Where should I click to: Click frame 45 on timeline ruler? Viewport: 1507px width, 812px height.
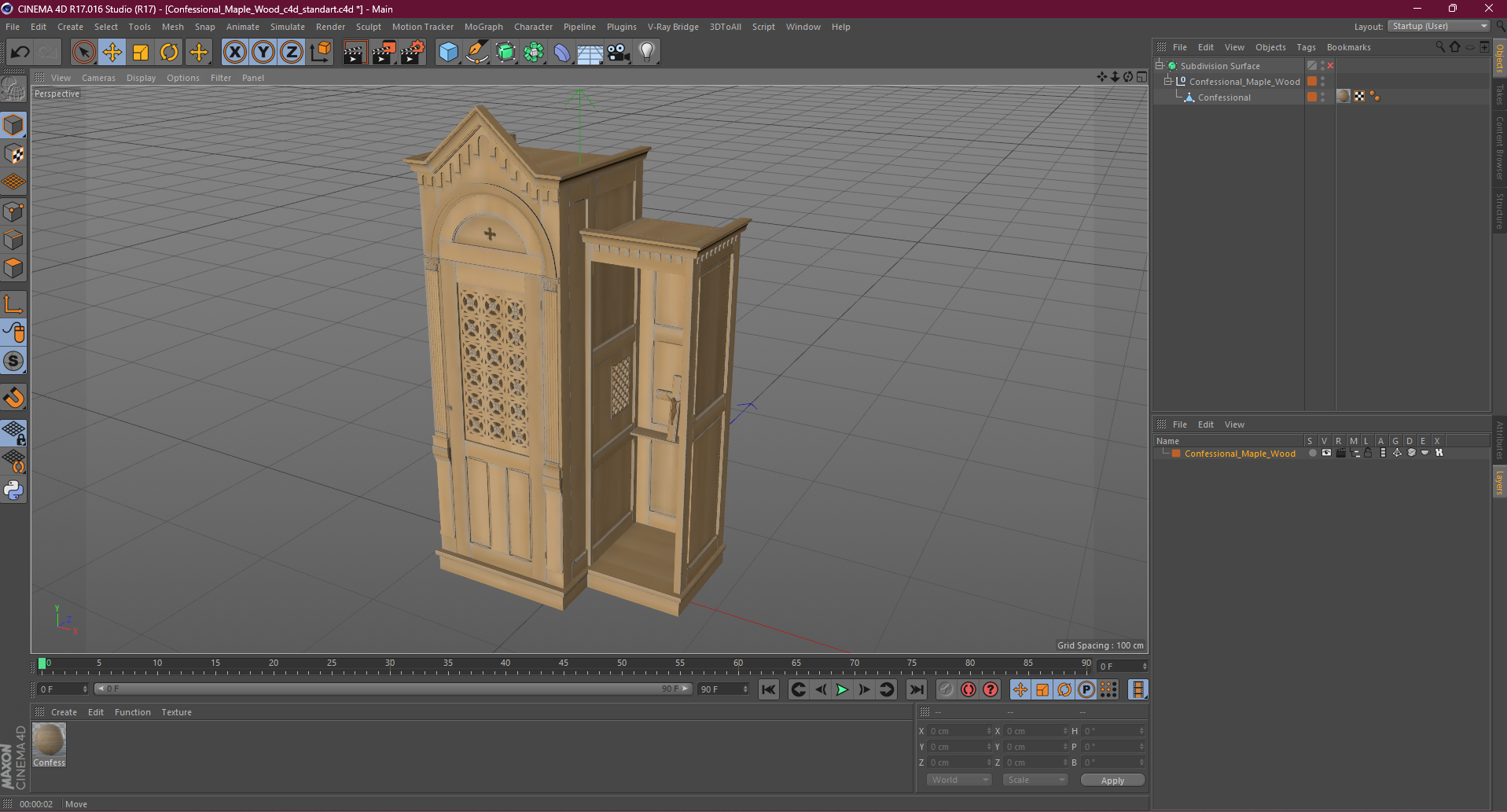(x=563, y=665)
